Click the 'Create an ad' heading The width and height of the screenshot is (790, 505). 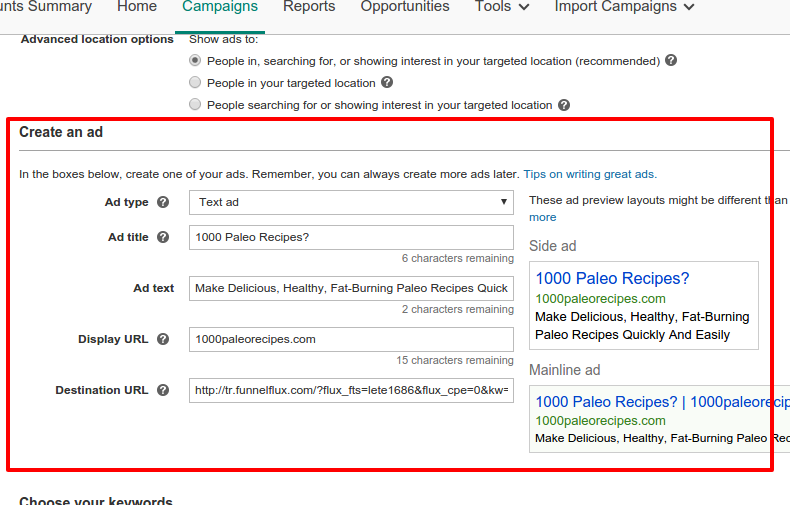click(61, 132)
